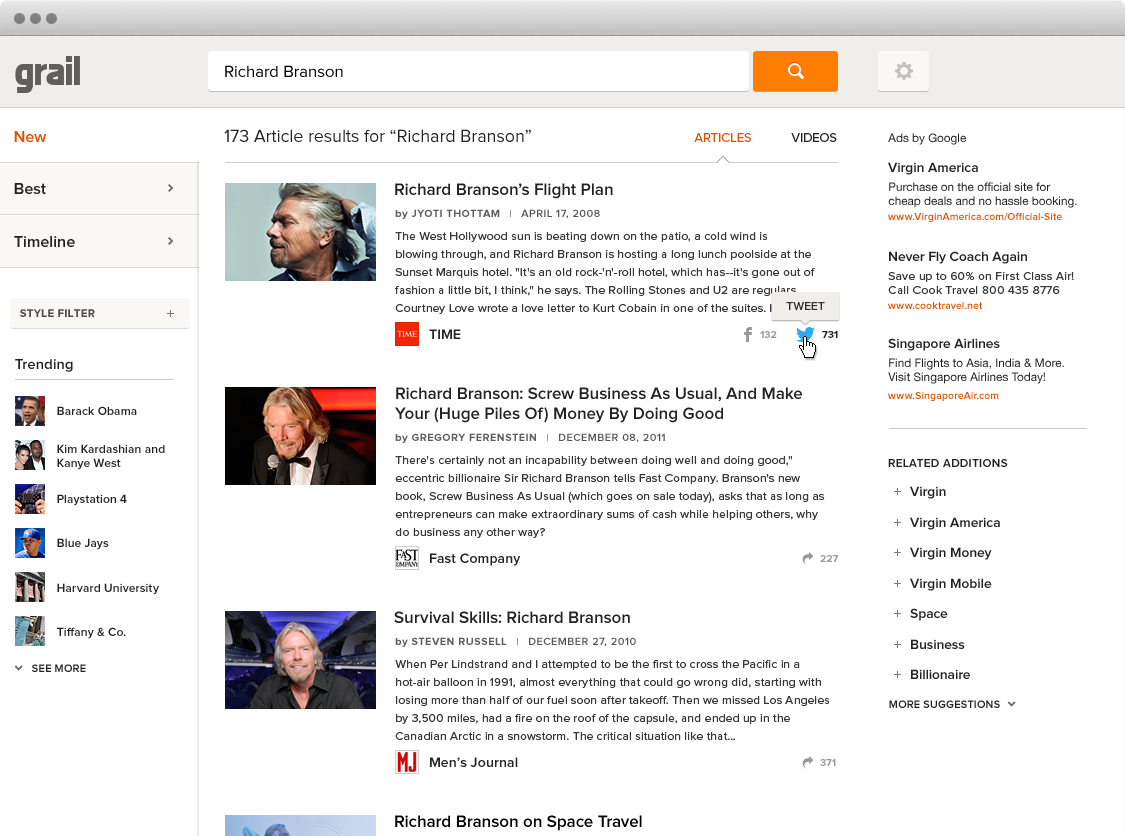This screenshot has height=836, width=1125.
Task: Click Barack Obama trending thumbnail
Action: [29, 411]
